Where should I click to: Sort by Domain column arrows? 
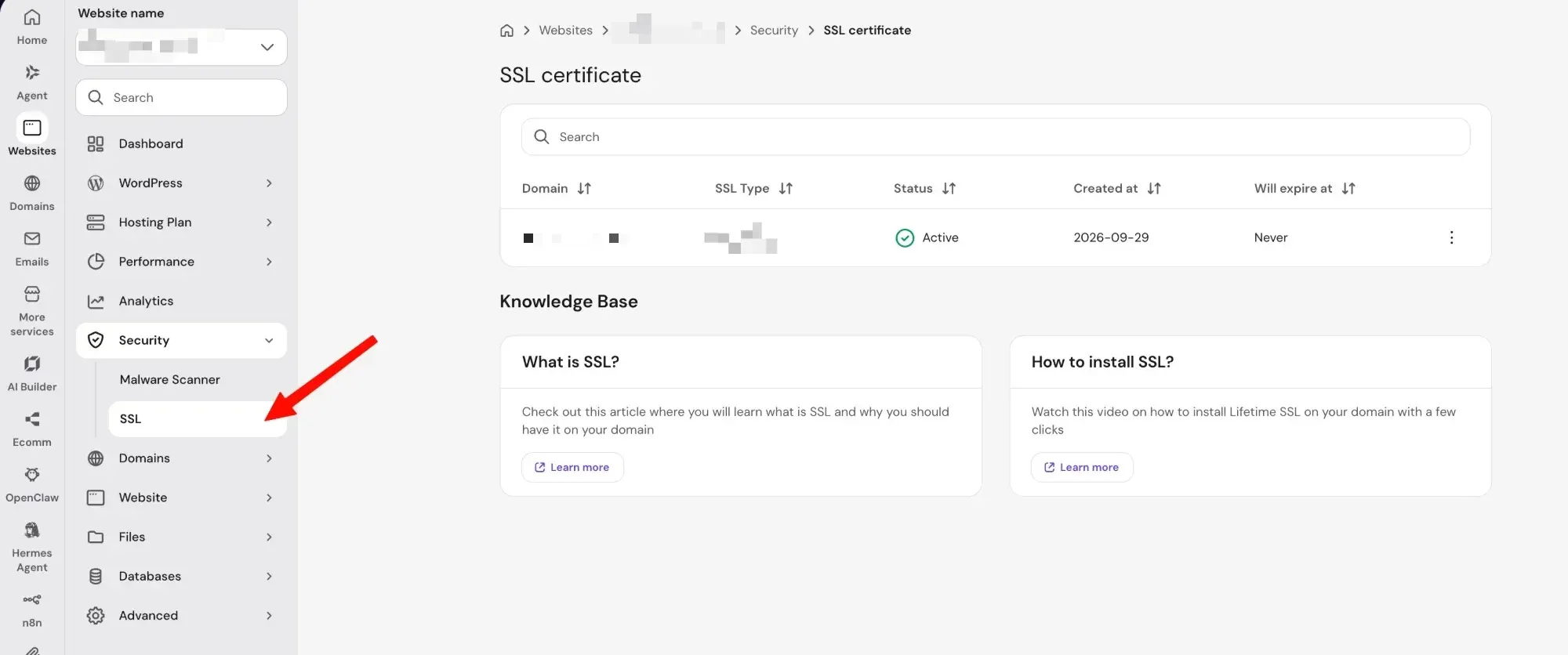[584, 189]
